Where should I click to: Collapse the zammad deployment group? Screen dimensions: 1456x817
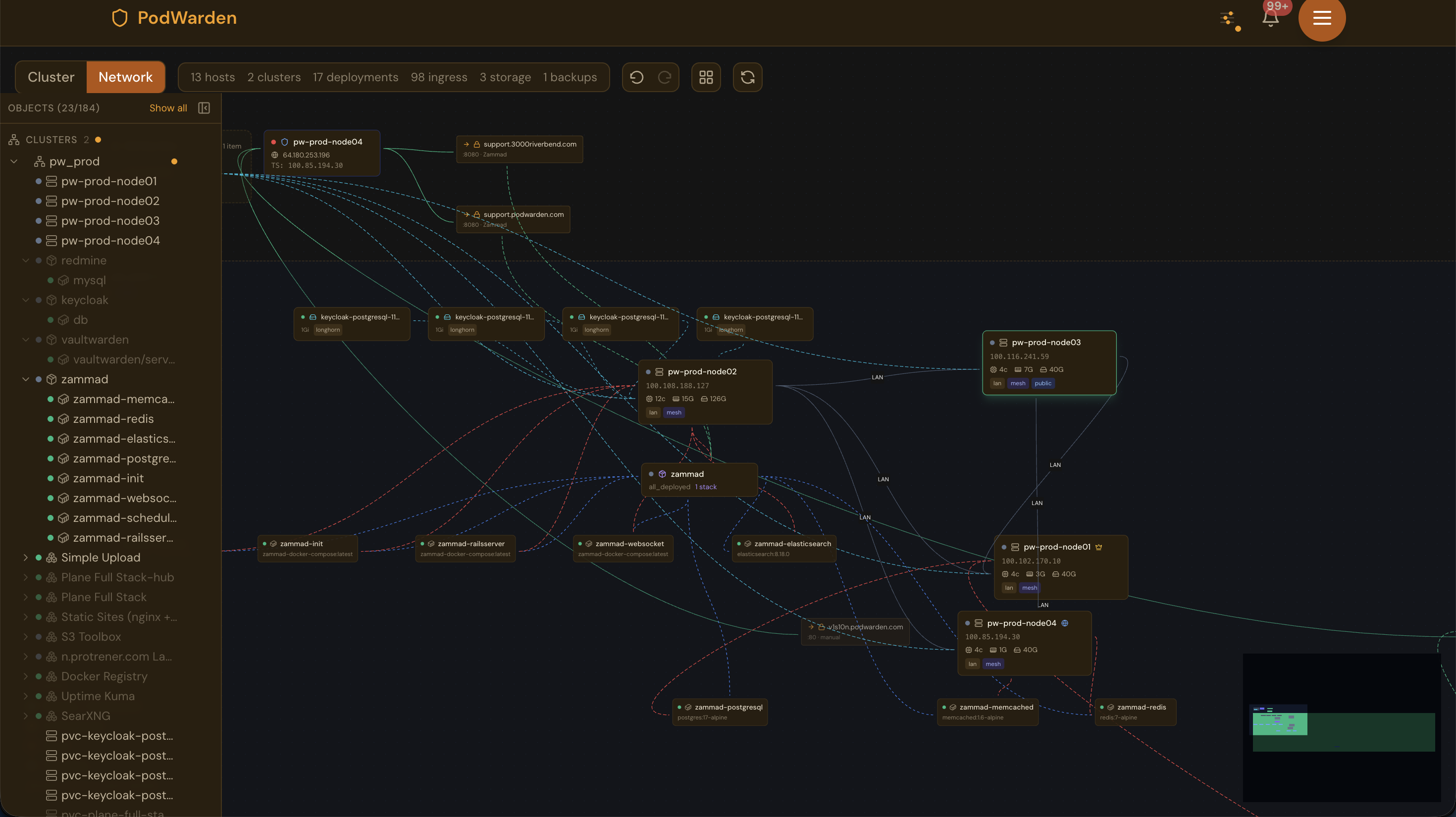[x=25, y=379]
